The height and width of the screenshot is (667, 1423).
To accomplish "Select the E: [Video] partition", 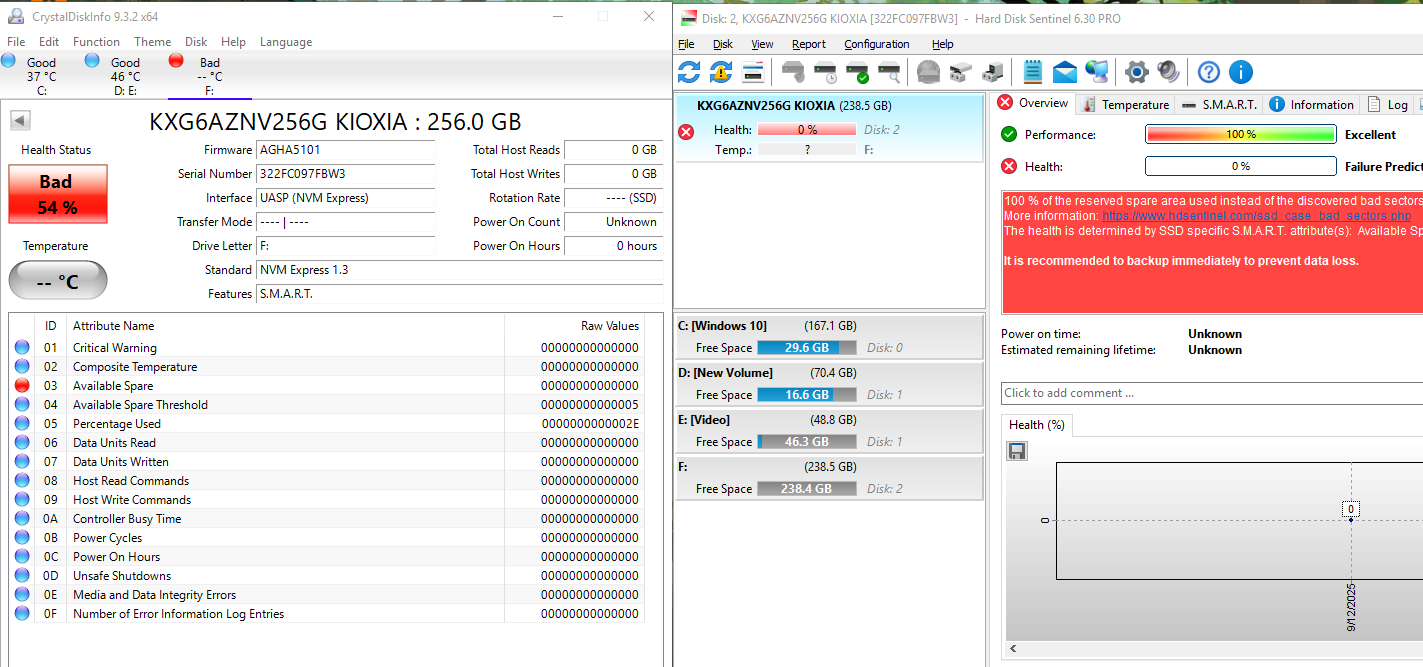I will tap(829, 431).
